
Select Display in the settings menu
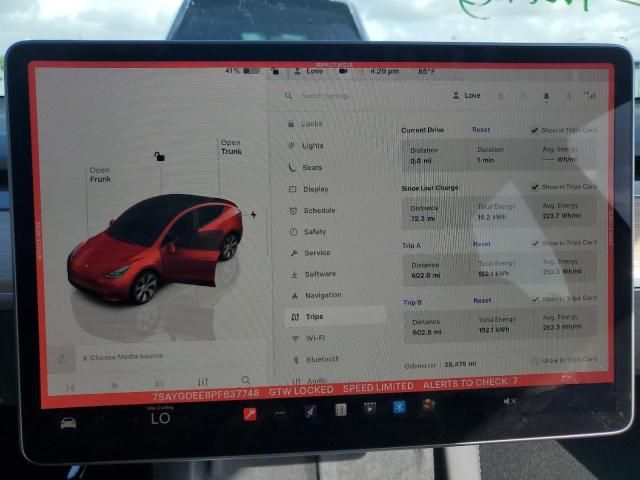click(315, 189)
